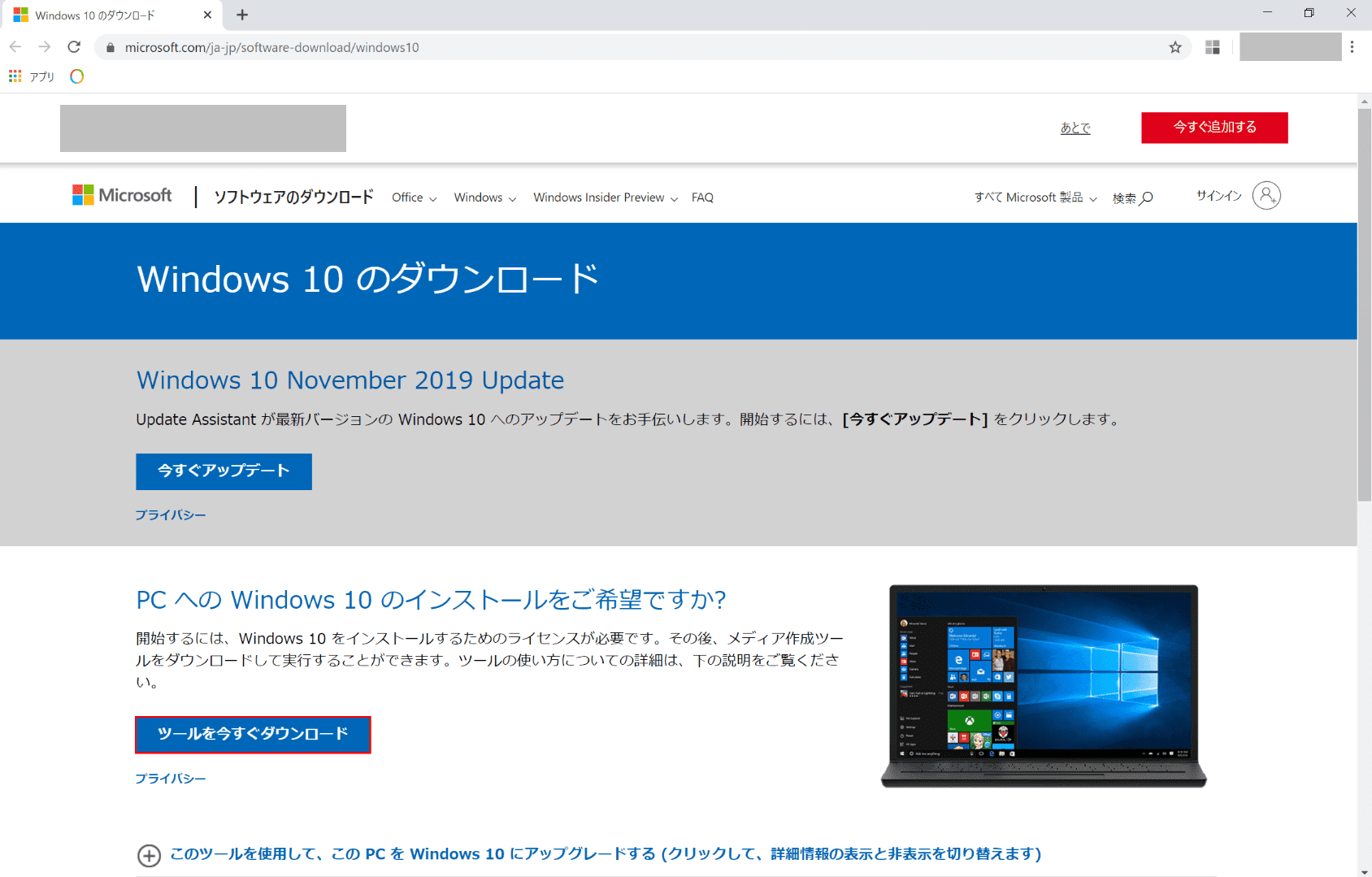This screenshot has height=877, width=1372.
Task: Expand the すべて Microsoft 製品 dropdown
Action: (1036, 198)
